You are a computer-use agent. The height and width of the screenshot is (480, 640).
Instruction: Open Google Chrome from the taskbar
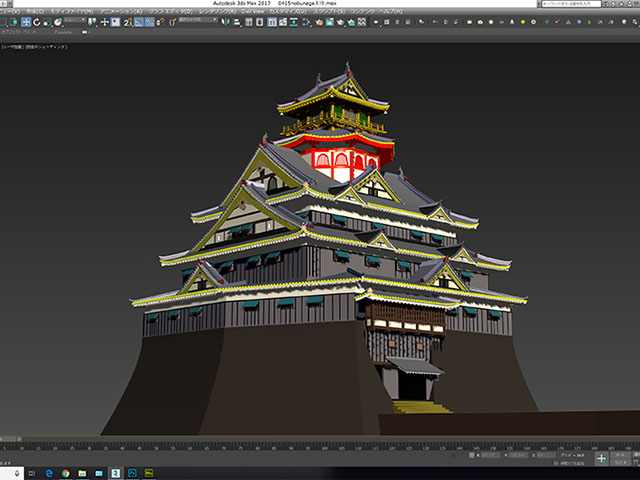tap(66, 472)
